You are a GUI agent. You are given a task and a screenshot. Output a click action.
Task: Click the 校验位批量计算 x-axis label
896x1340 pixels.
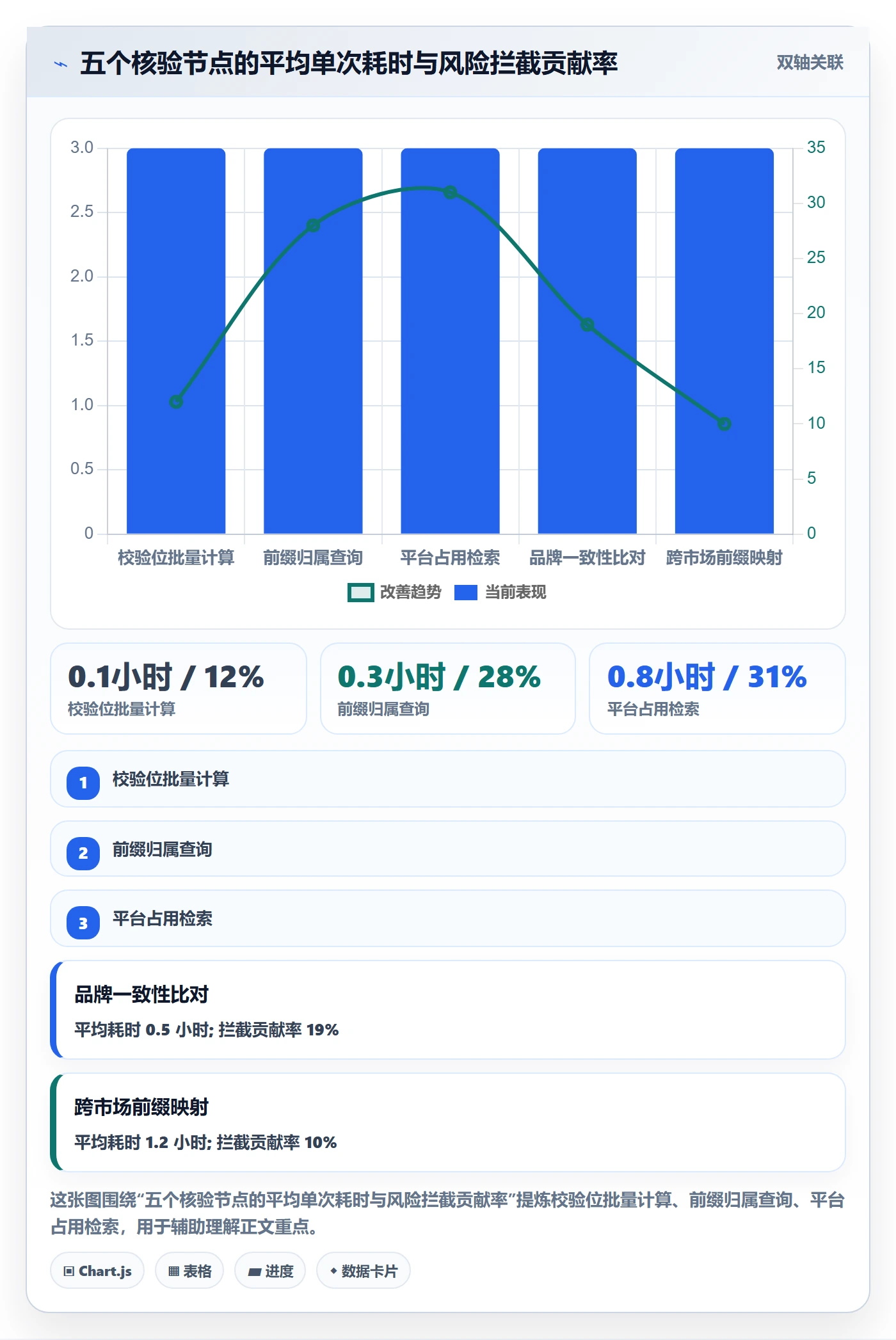pyautogui.click(x=176, y=558)
